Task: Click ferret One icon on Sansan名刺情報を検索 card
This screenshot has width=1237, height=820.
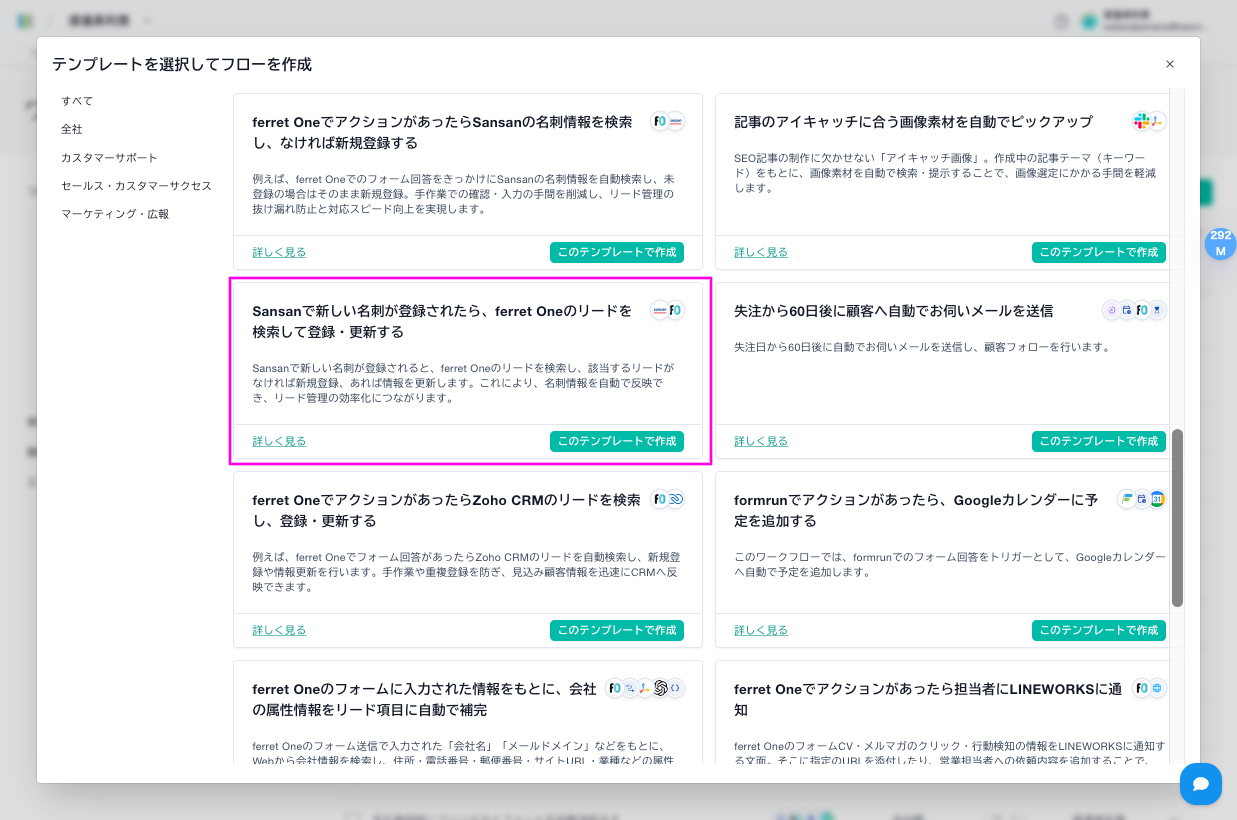Action: [660, 121]
